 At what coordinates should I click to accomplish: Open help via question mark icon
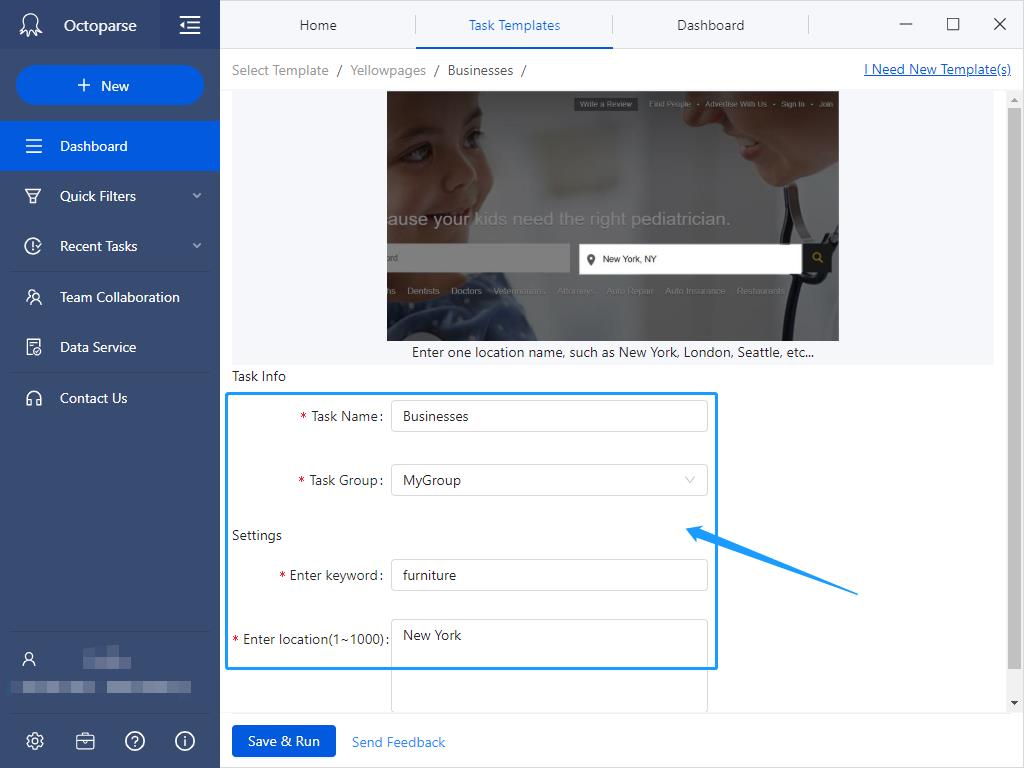pyautogui.click(x=135, y=741)
